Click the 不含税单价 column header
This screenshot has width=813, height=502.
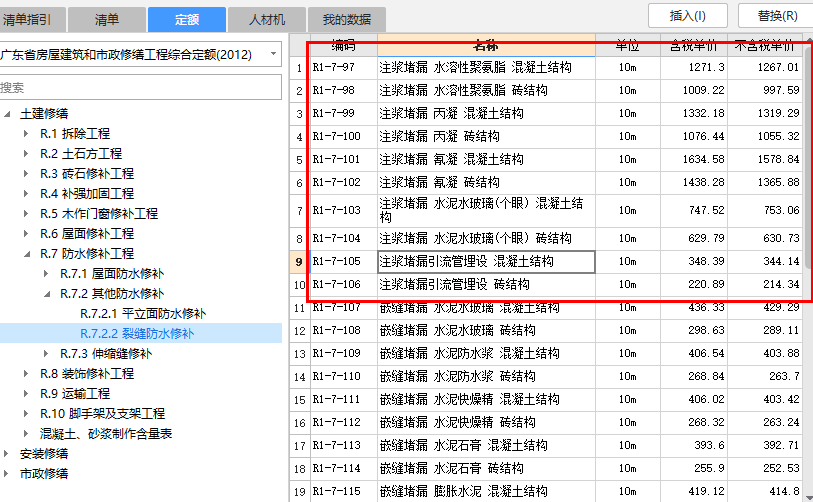click(x=765, y=45)
